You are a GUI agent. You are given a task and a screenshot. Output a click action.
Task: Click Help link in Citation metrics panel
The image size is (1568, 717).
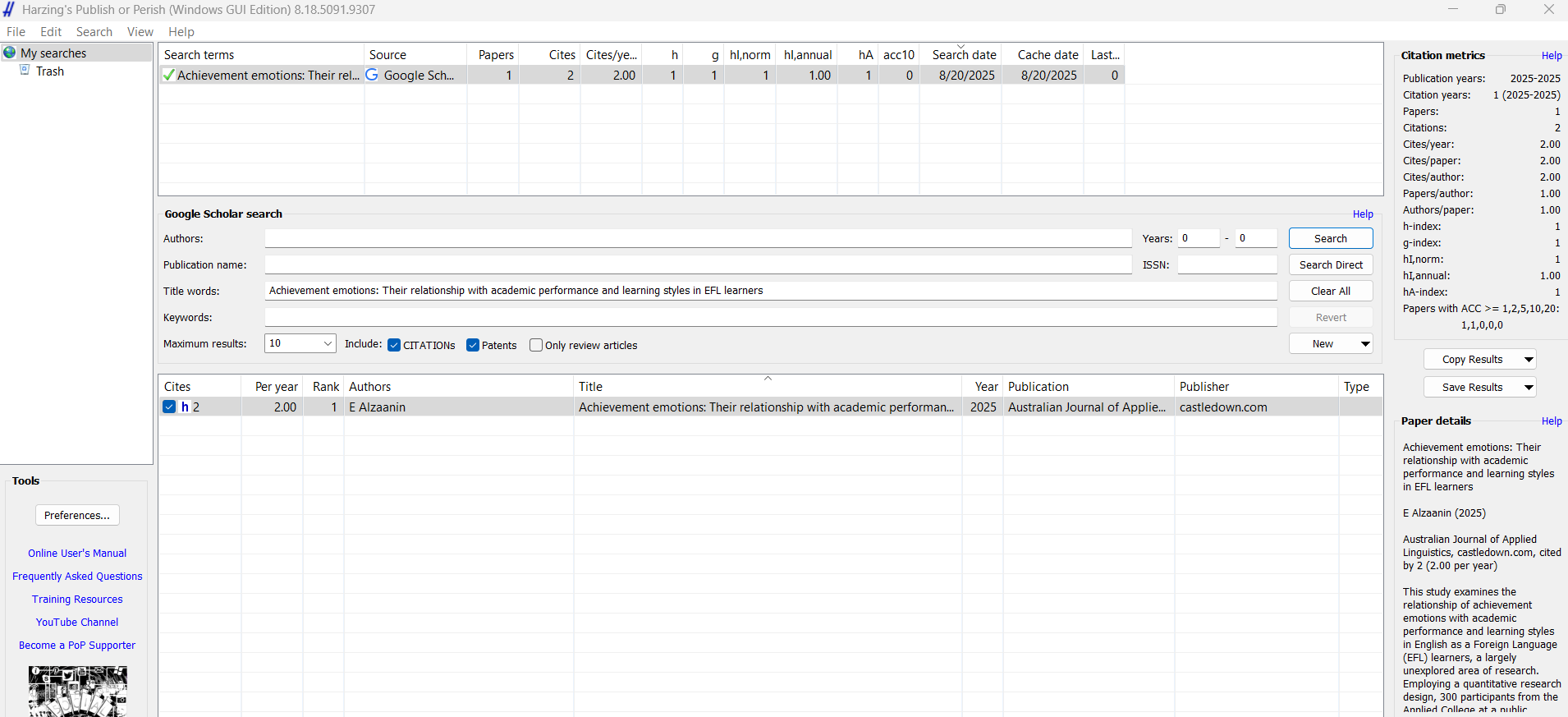pyautogui.click(x=1552, y=56)
